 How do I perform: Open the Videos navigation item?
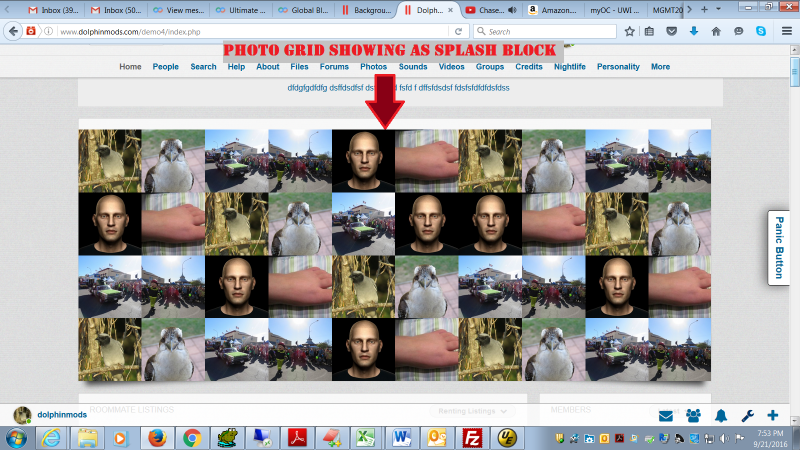tap(452, 67)
